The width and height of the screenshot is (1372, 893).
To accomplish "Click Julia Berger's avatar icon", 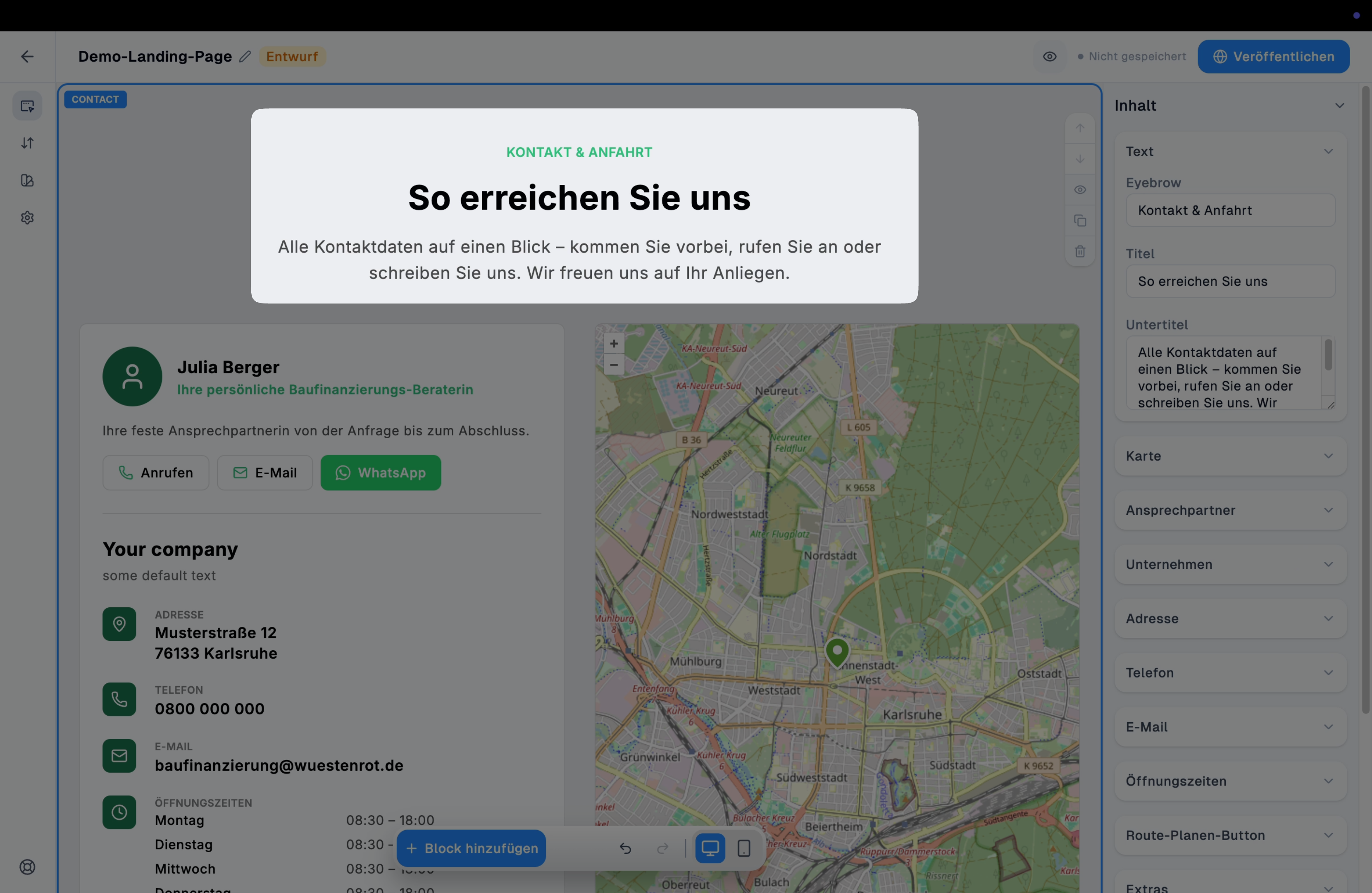I will click(x=132, y=377).
